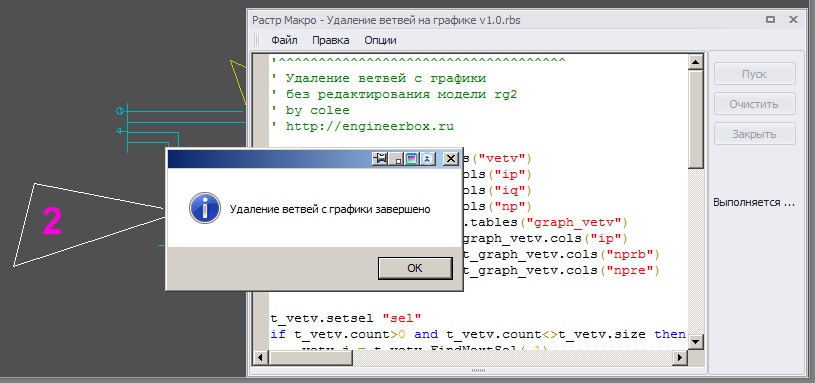
Task: Close the message box with X button
Action: pos(451,159)
